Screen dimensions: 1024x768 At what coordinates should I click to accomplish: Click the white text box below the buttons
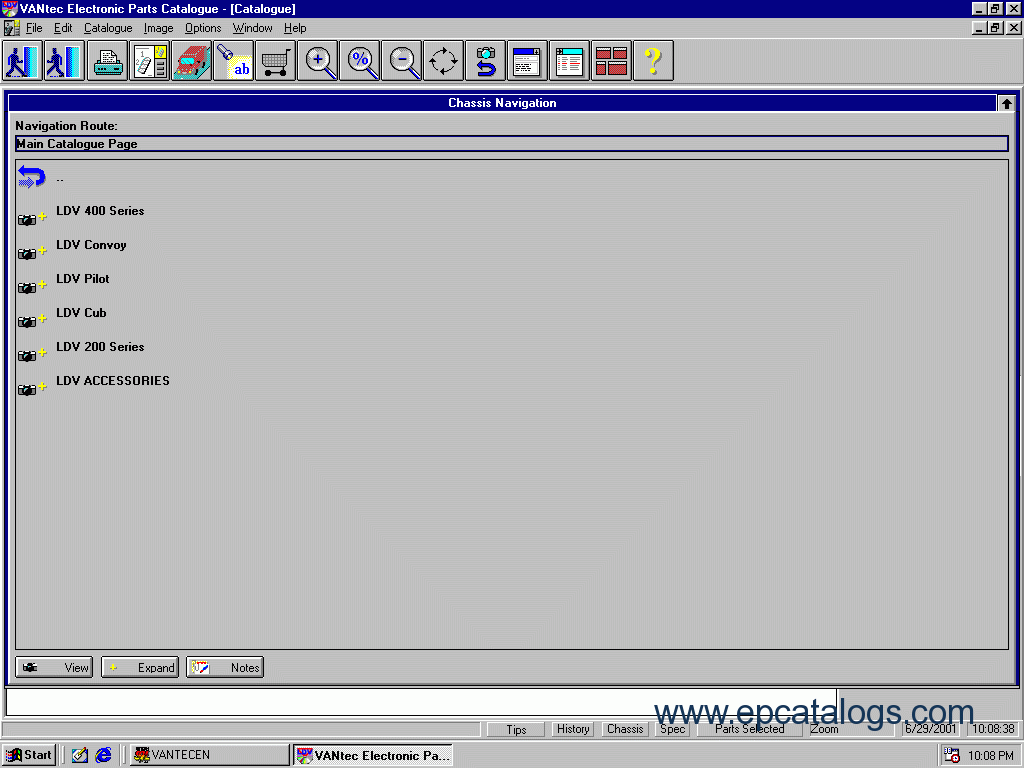coord(421,703)
